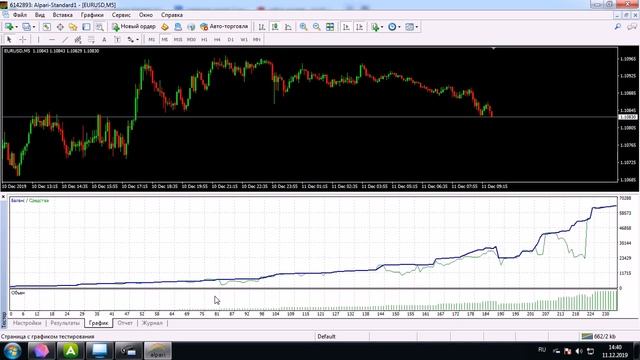Toggle Авто-торговля on or off
The height and width of the screenshot is (360, 640).
pos(224,27)
